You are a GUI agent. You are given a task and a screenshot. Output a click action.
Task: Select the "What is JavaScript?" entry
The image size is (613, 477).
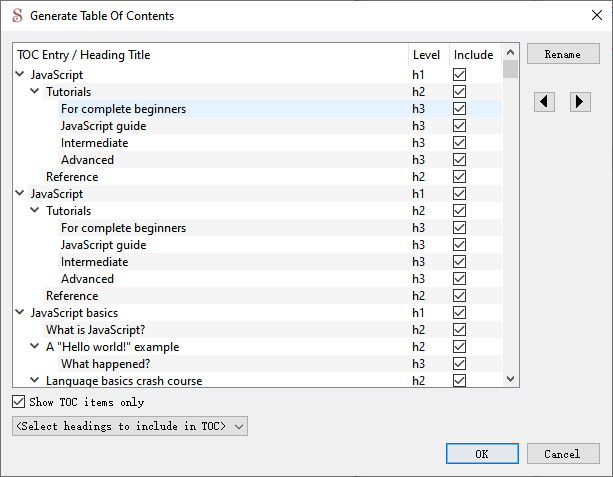(95, 330)
